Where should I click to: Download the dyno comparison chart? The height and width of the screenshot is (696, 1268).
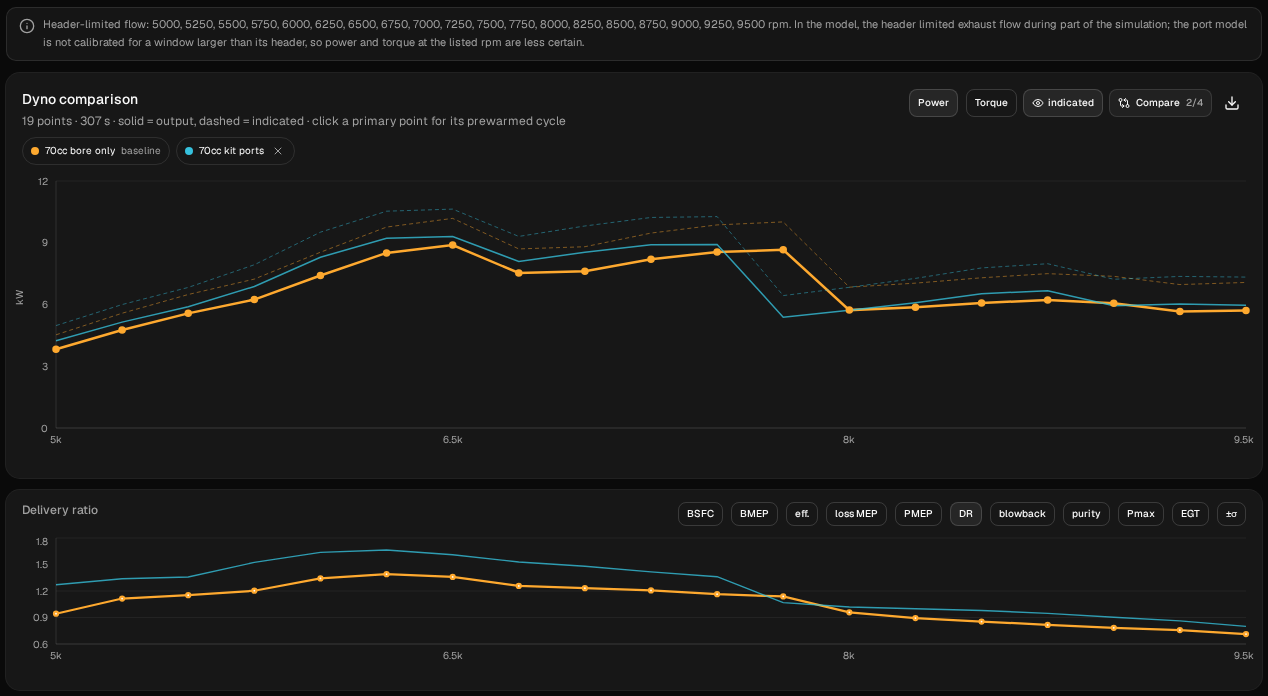point(1232,103)
